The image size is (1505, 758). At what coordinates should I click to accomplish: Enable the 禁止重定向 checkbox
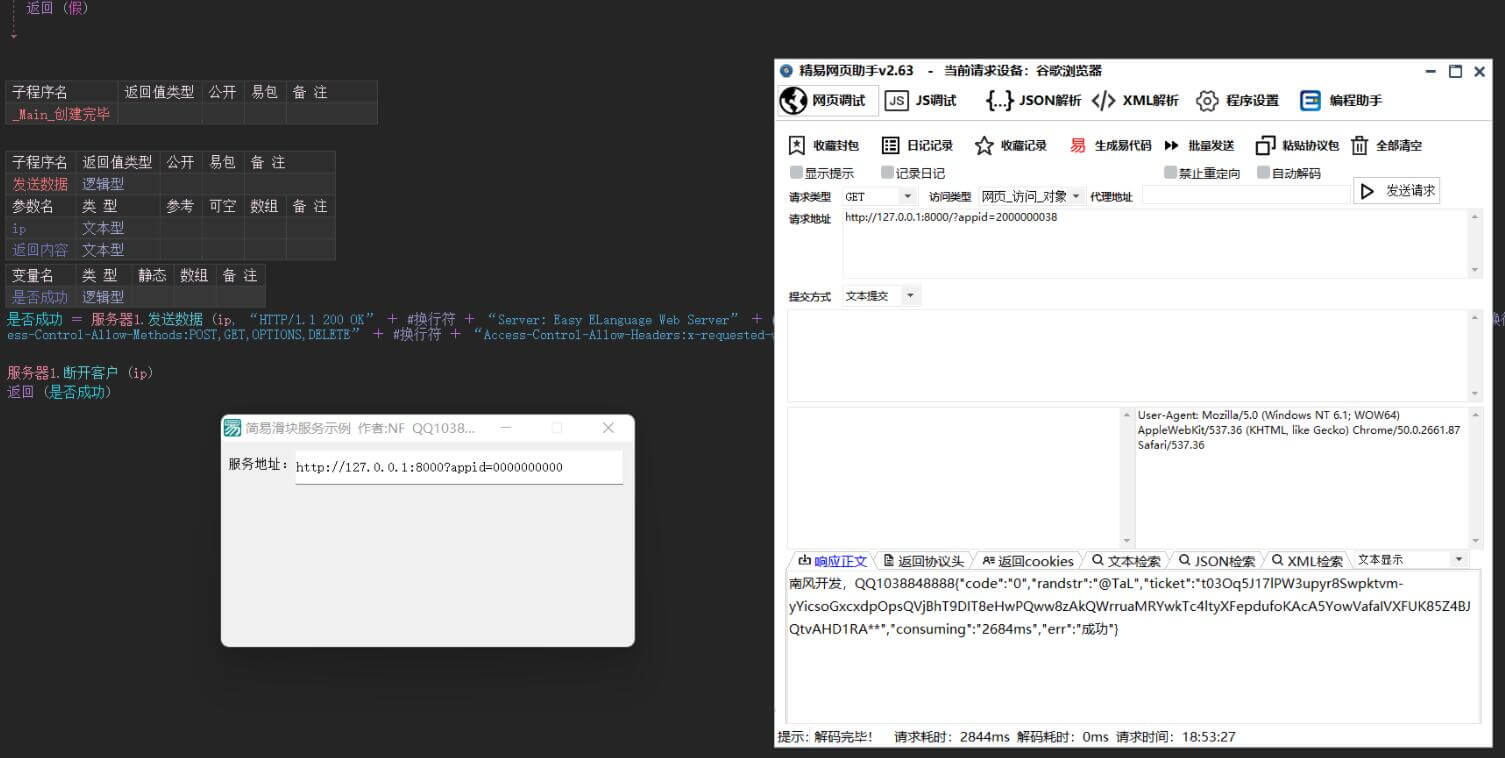click(x=1170, y=172)
